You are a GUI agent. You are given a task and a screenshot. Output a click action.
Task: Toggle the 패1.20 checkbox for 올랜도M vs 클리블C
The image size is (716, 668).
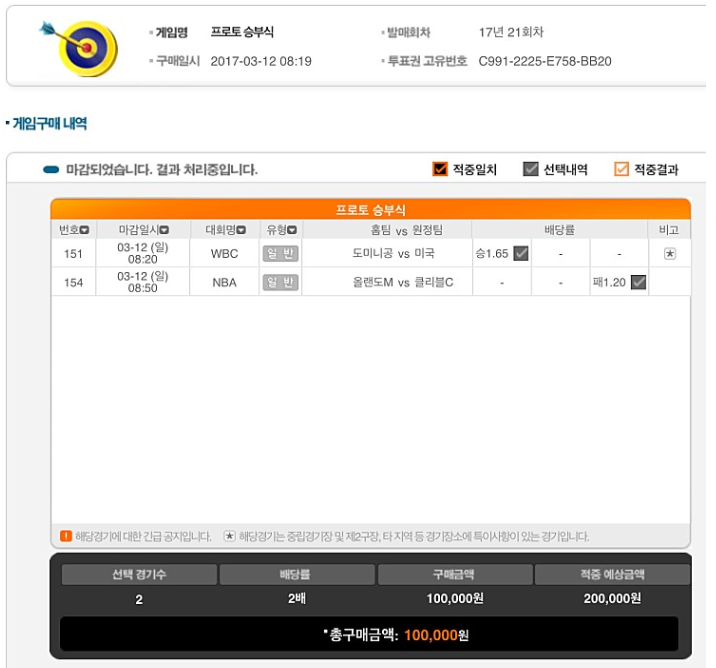(638, 282)
